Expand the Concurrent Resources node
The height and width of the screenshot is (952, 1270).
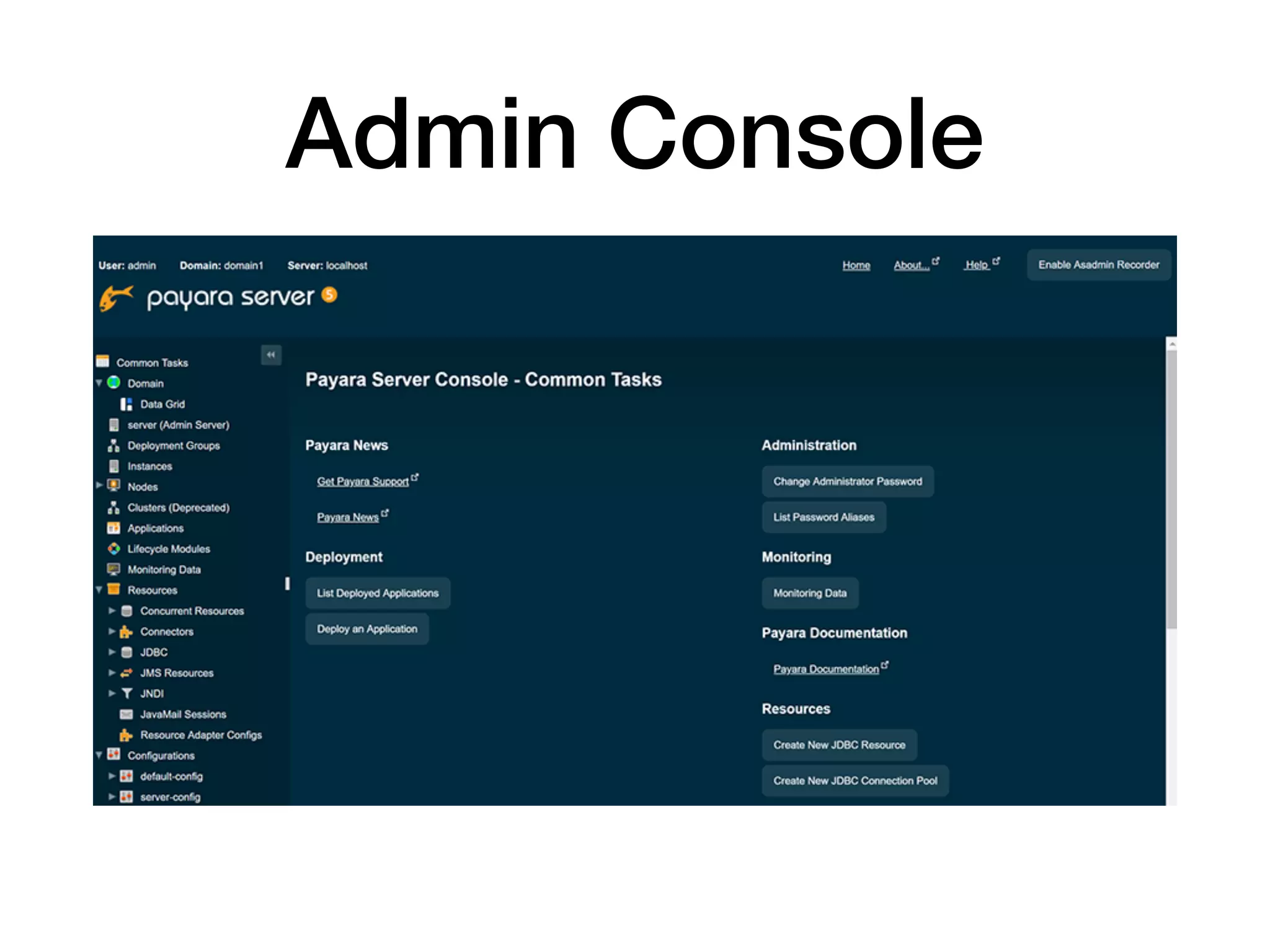[x=112, y=610]
